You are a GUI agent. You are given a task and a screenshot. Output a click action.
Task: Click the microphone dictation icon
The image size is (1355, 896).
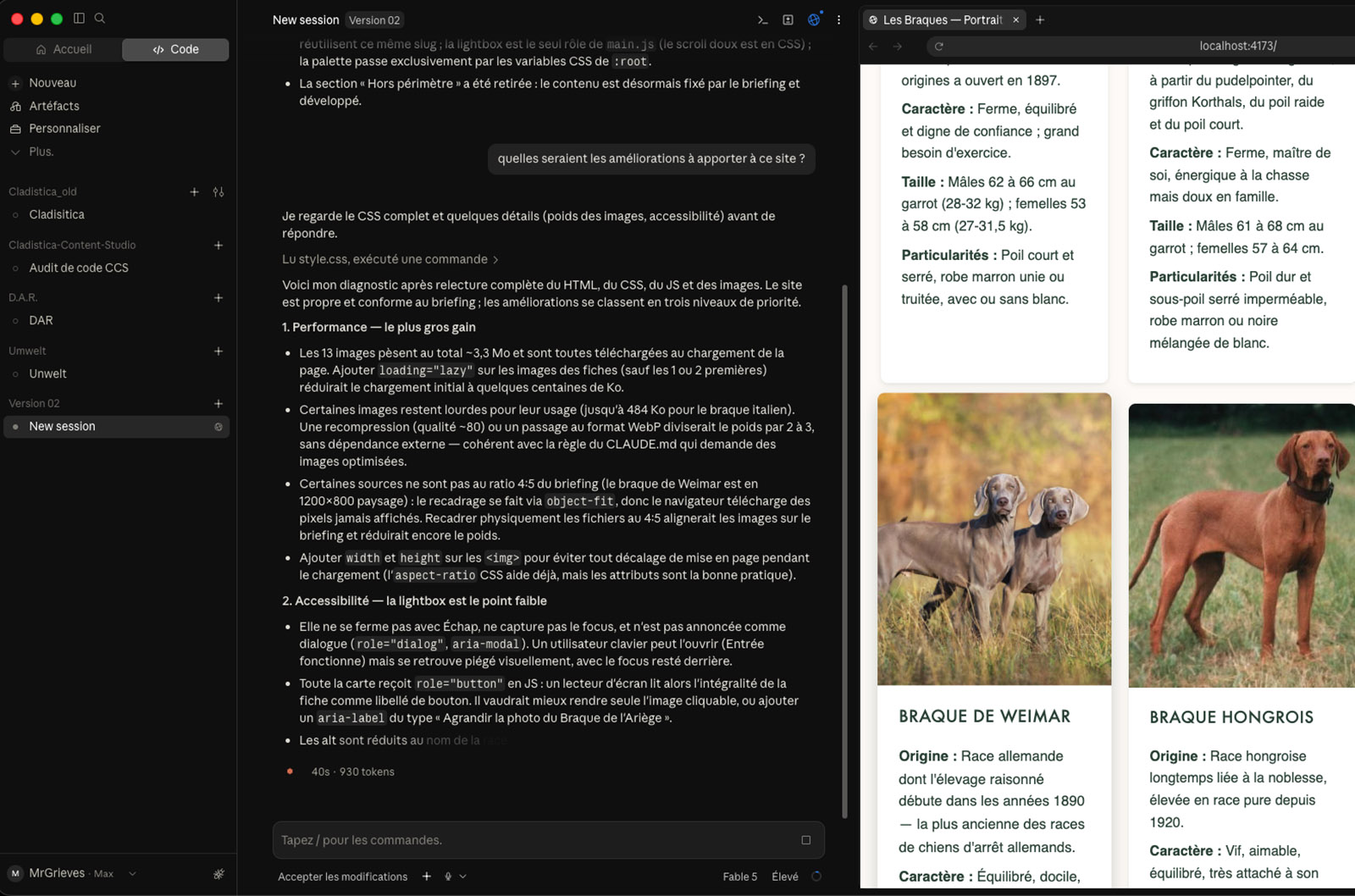point(448,877)
